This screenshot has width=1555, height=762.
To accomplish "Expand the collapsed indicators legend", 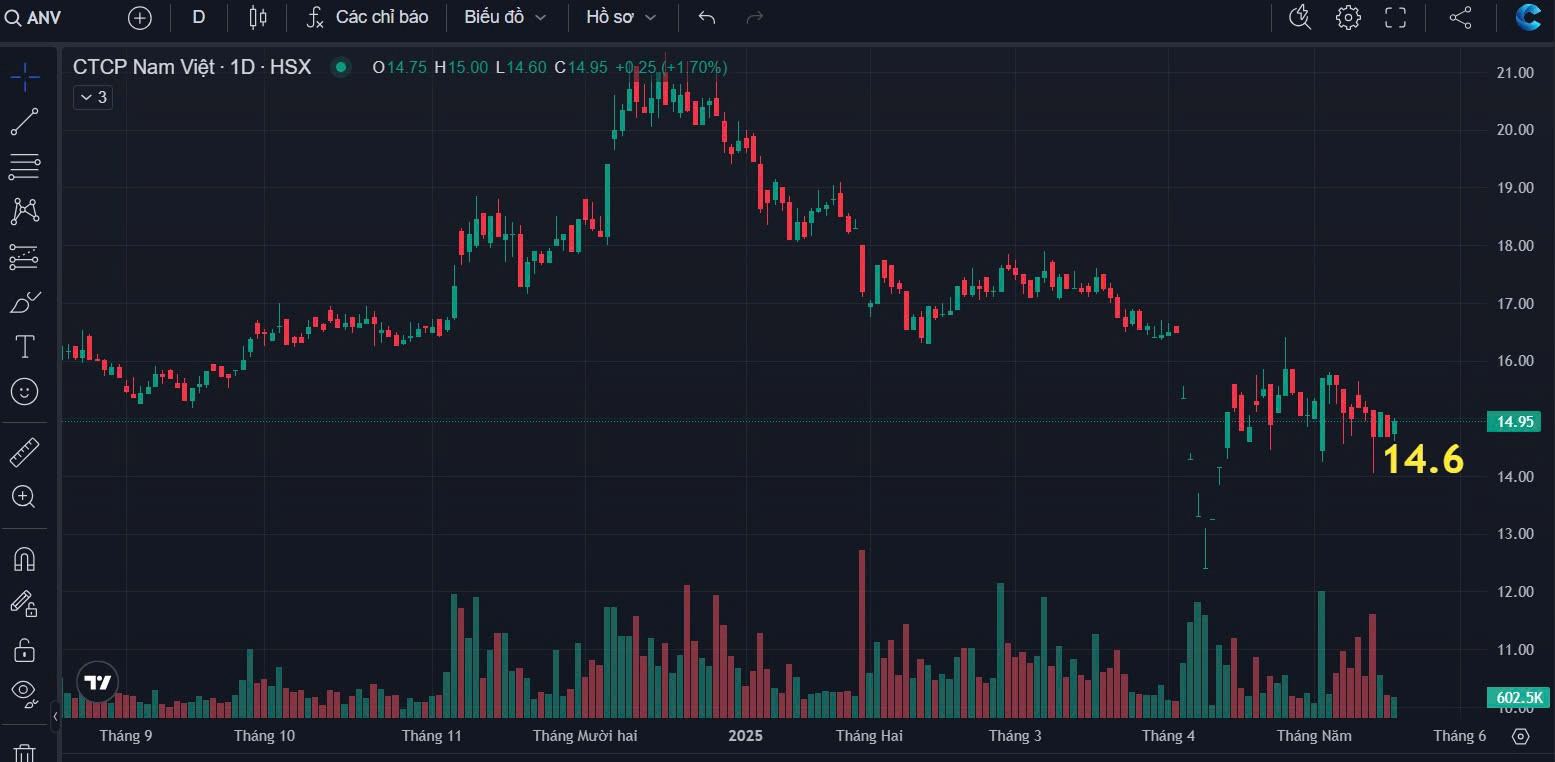I will point(92,97).
